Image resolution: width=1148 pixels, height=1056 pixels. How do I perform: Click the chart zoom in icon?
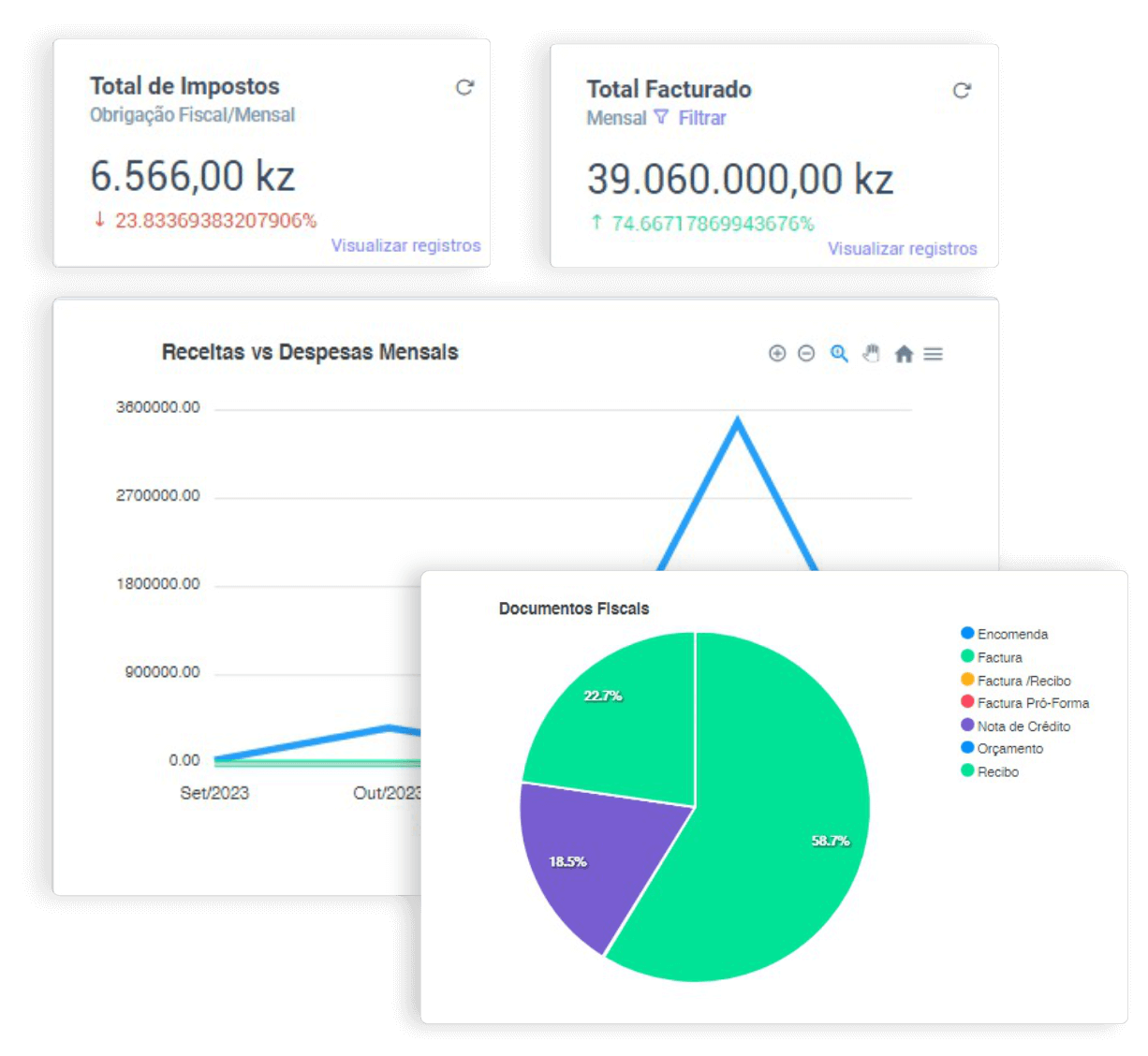[776, 353]
